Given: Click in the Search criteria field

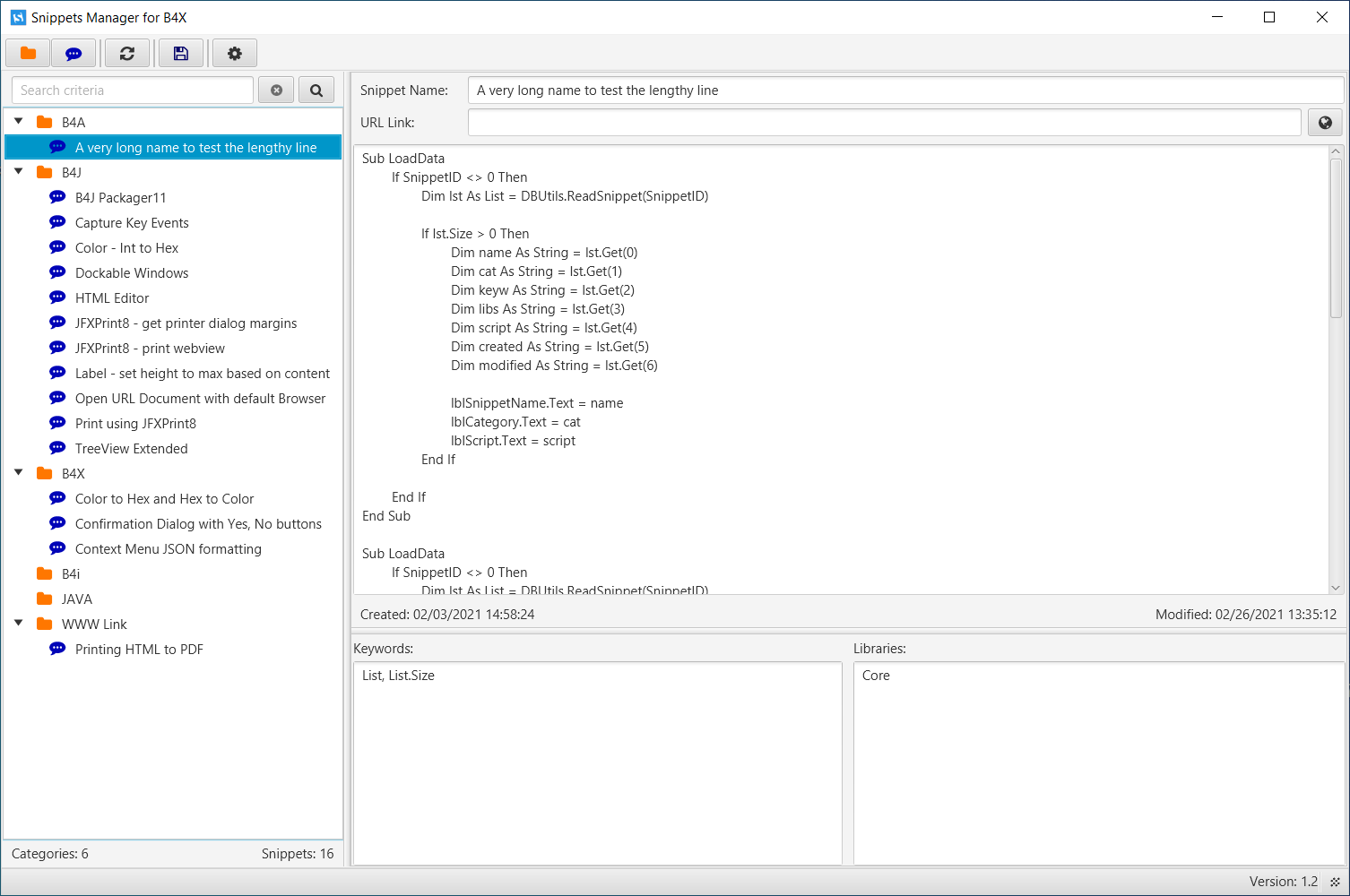Looking at the screenshot, I should [133, 90].
